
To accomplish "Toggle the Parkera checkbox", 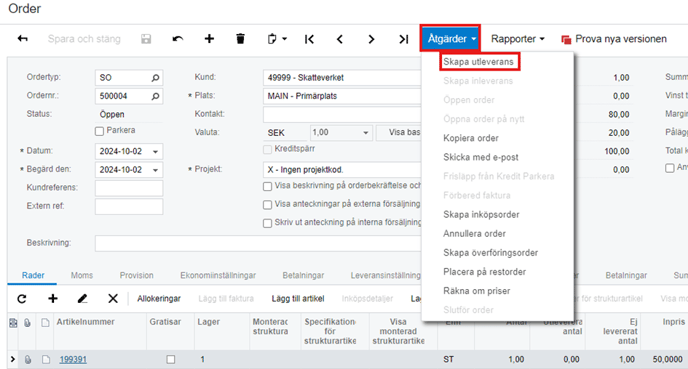I will pos(100,131).
